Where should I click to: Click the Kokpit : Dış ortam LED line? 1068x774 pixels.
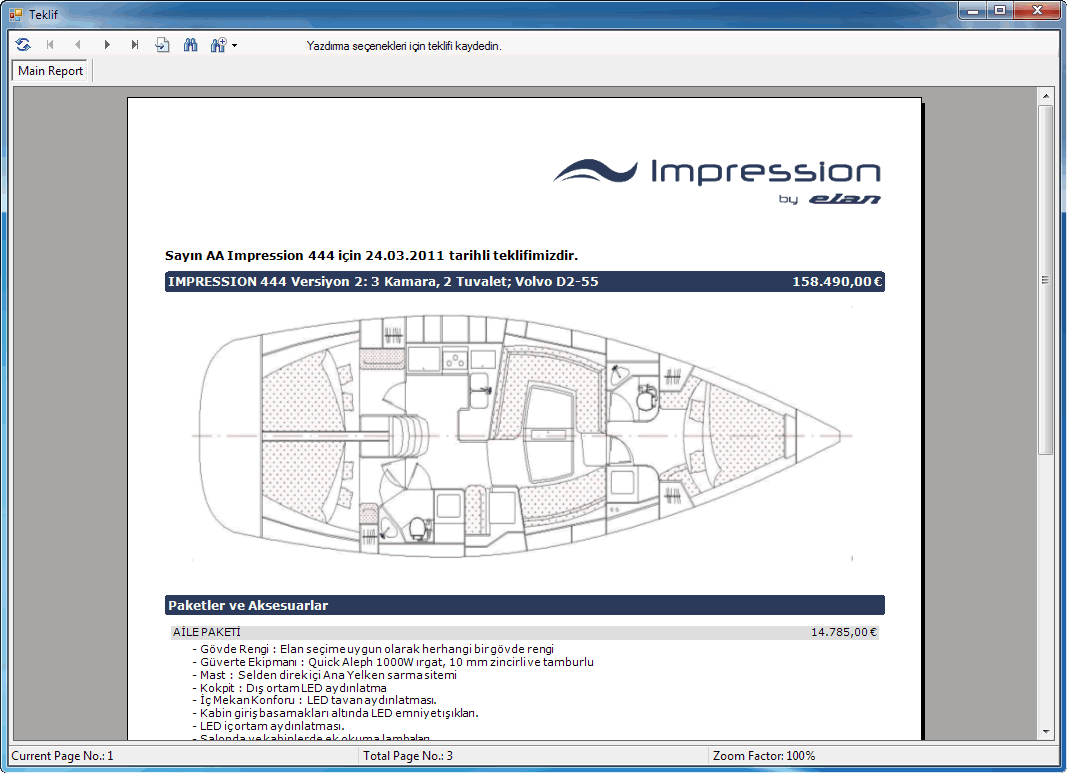289,688
